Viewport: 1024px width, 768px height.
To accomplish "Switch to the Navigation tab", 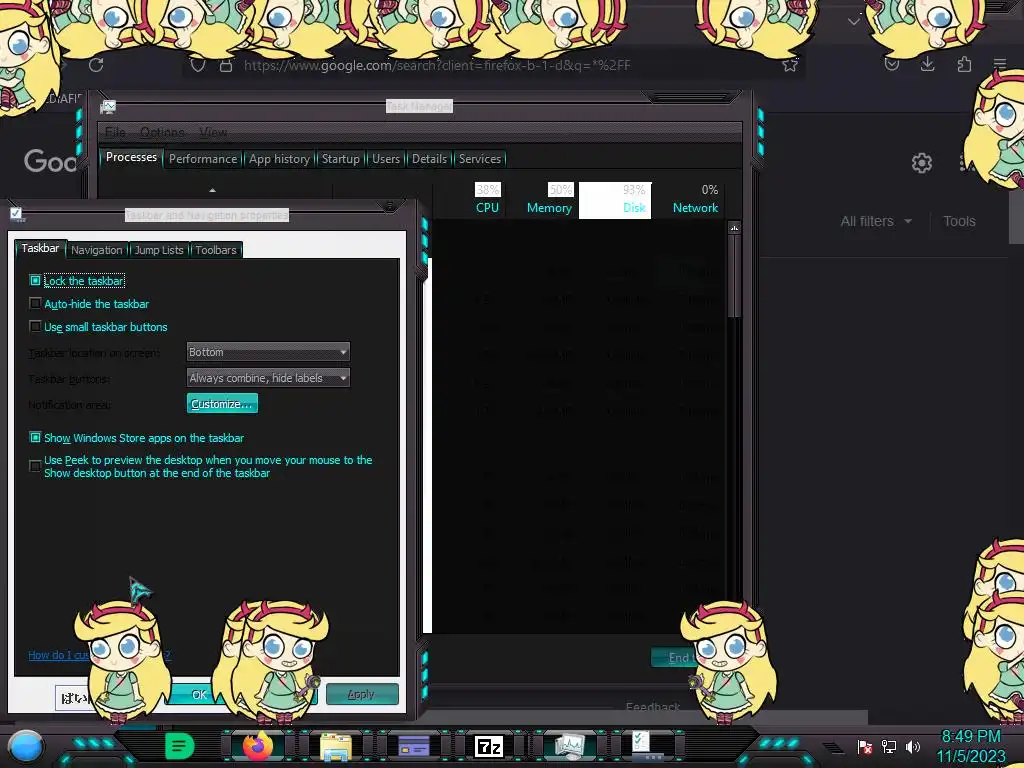I will click(x=97, y=249).
